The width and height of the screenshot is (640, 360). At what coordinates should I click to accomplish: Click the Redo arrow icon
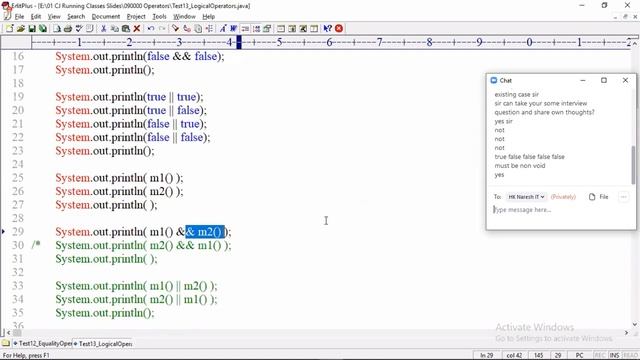point(162,29)
